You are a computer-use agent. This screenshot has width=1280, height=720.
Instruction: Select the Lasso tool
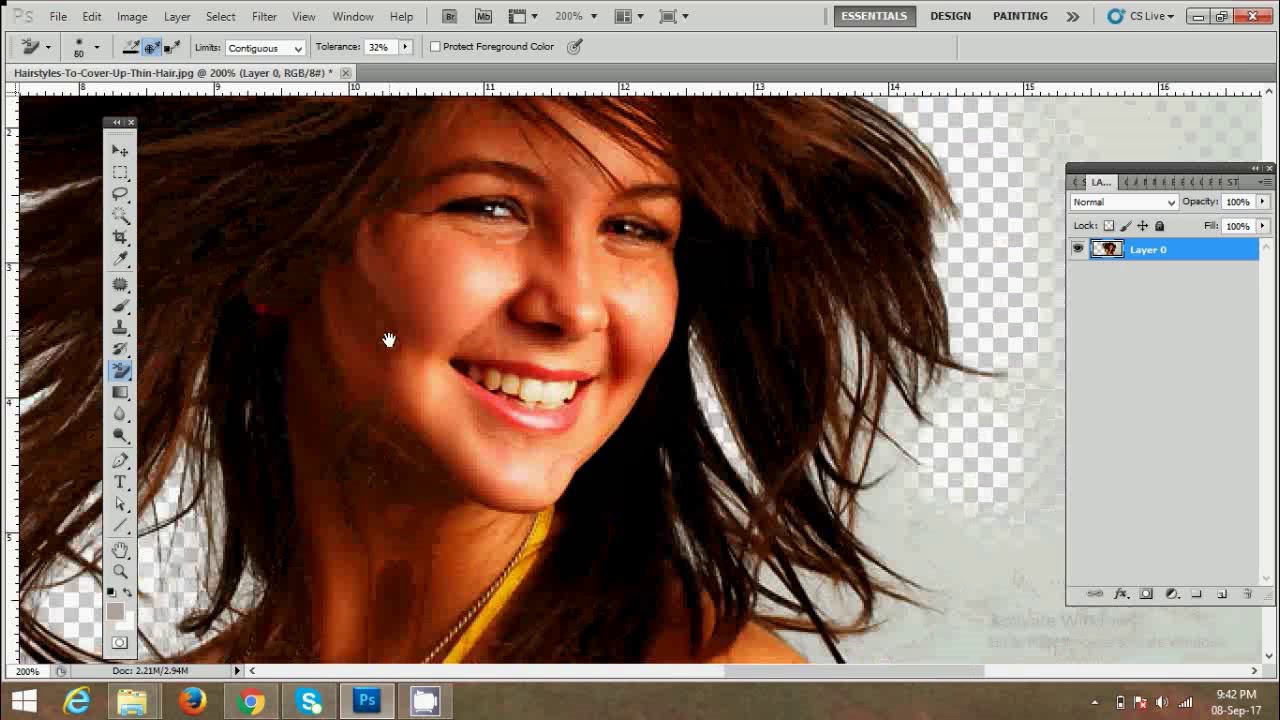[120, 193]
